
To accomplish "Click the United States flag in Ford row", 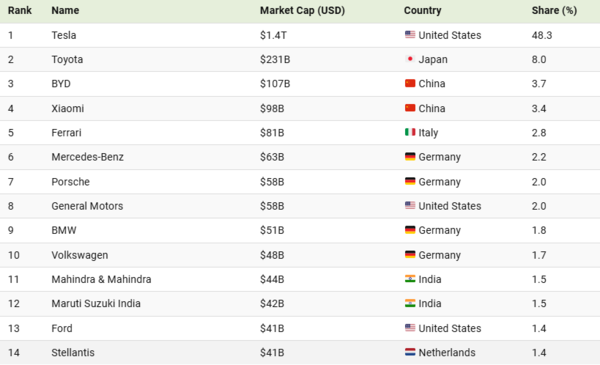I will click(x=410, y=328).
